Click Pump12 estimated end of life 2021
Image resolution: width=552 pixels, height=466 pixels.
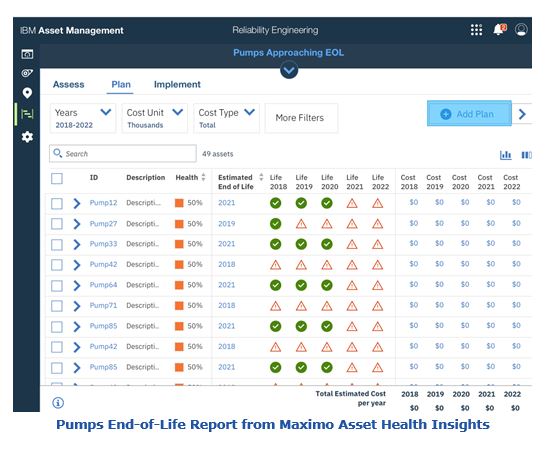point(226,203)
